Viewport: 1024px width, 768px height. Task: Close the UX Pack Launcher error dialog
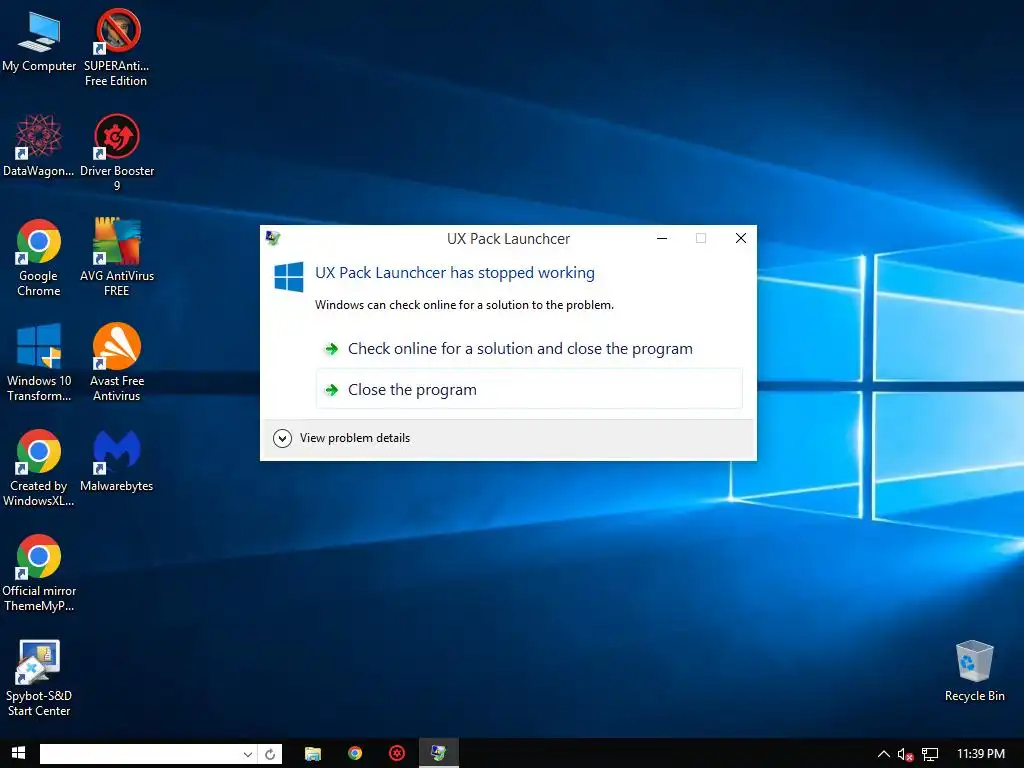point(741,238)
